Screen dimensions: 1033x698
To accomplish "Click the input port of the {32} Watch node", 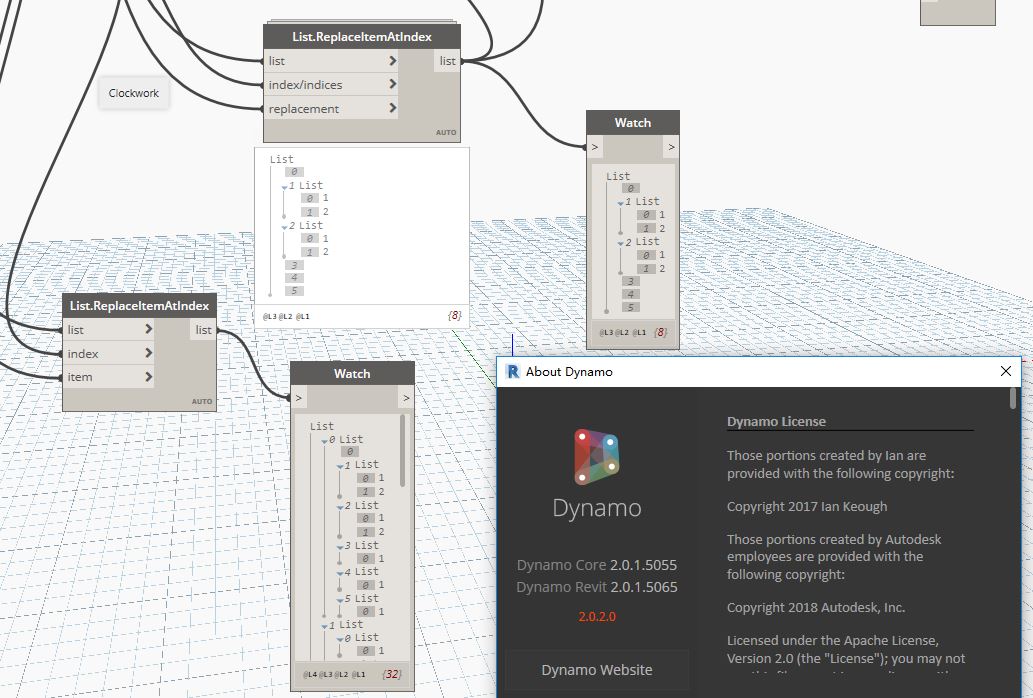I will 299,398.
